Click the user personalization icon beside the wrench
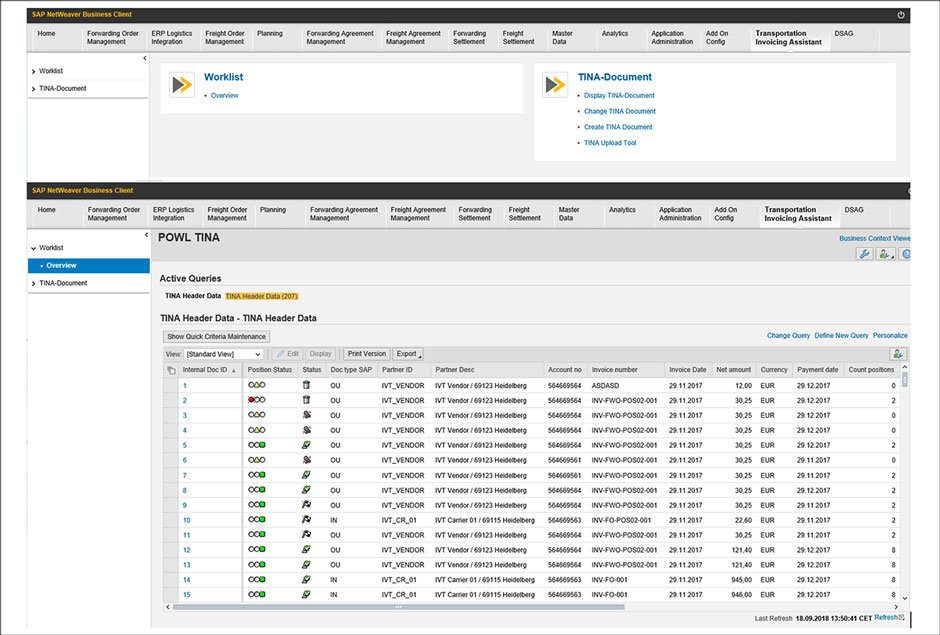940x635 pixels. tap(885, 254)
